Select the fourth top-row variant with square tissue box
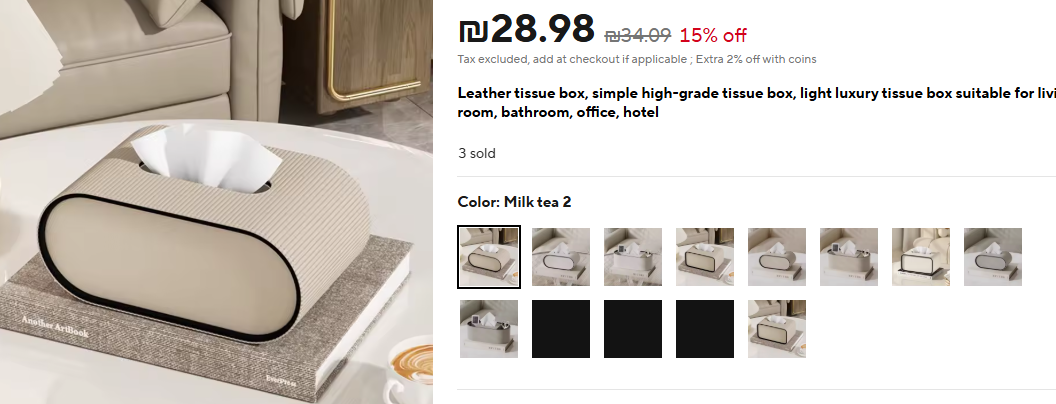1056x404 pixels. (x=705, y=257)
